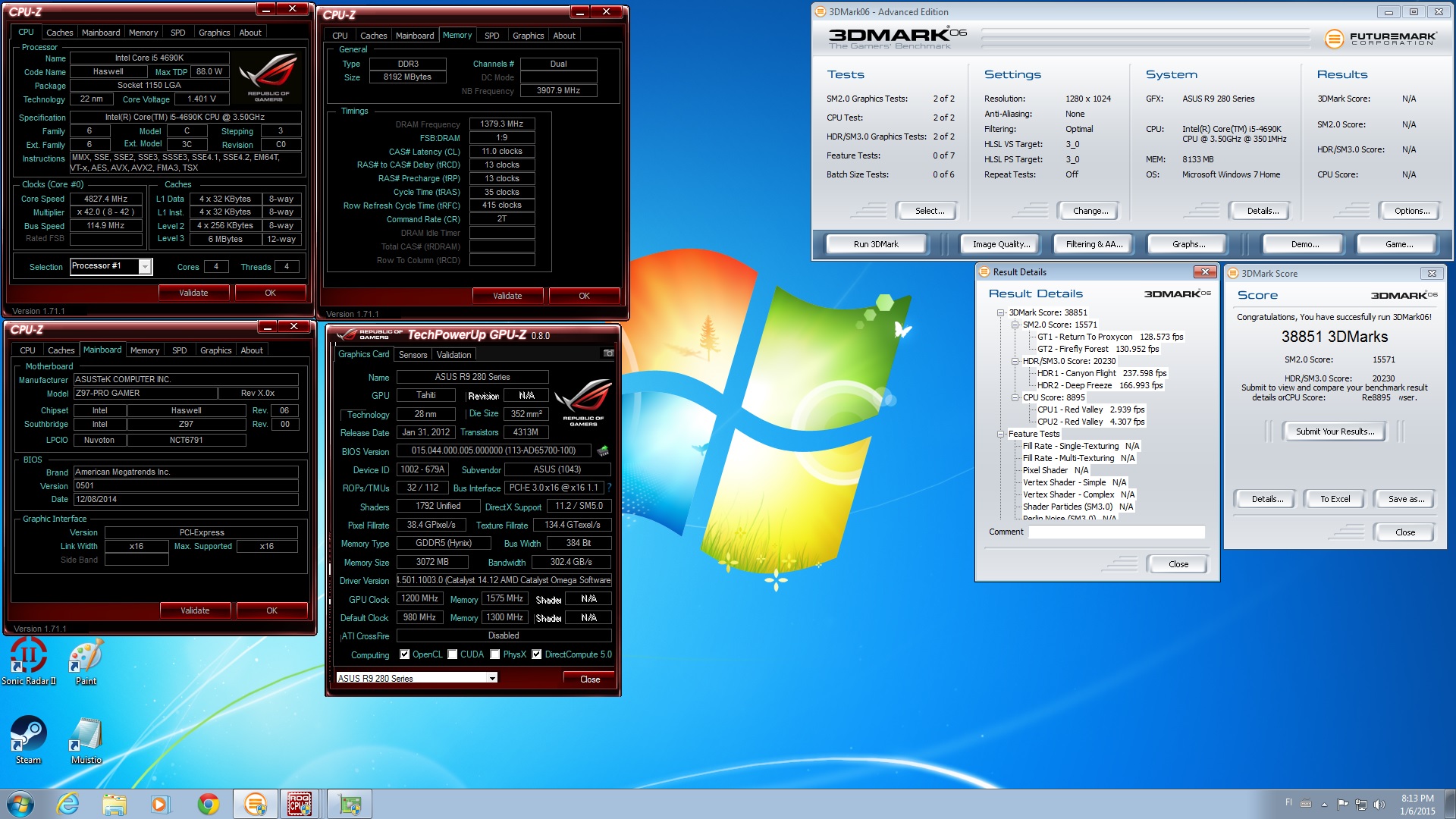Screen dimensions: 1456x819
Task: Launch Google Chrome from the taskbar
Action: [208, 804]
